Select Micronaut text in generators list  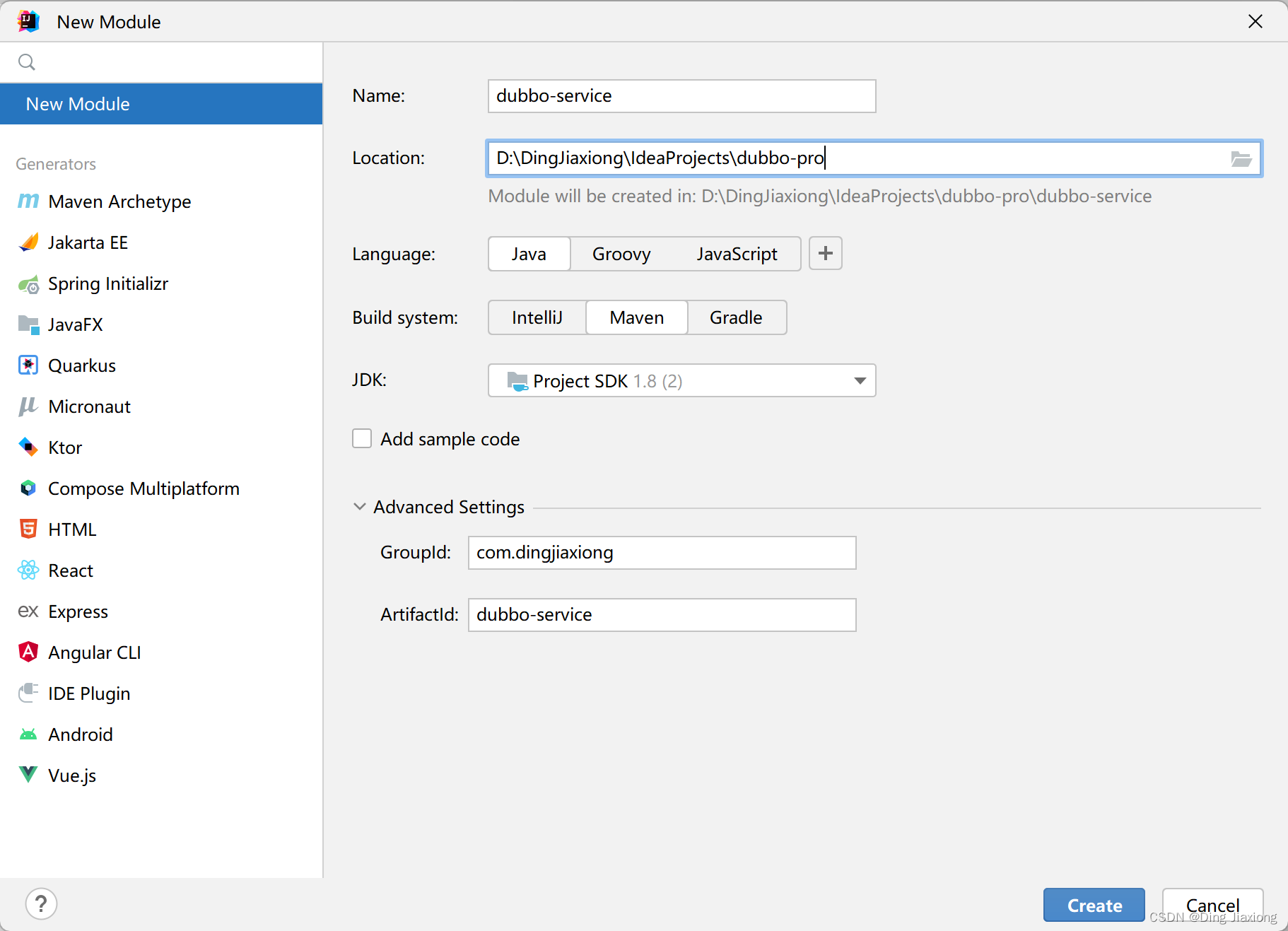point(90,406)
